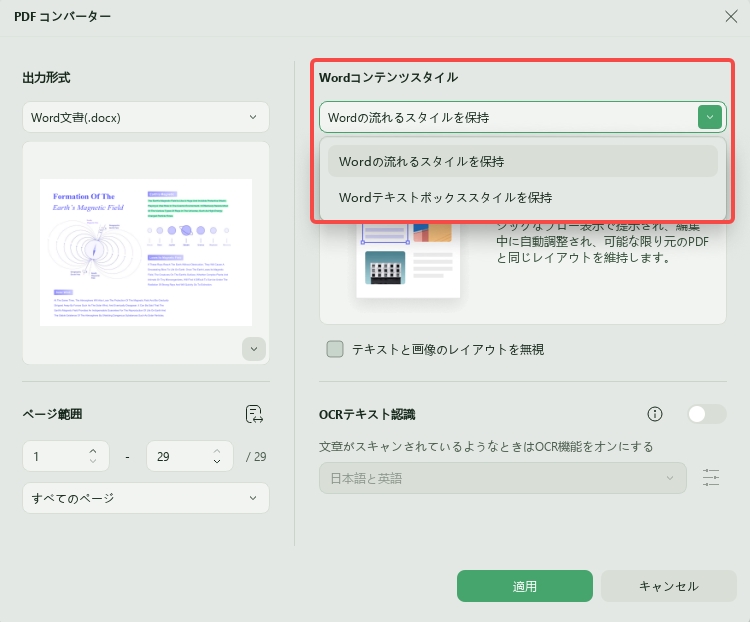Open the 日本語と英語 language dropdown
750x622 pixels.
coord(503,478)
